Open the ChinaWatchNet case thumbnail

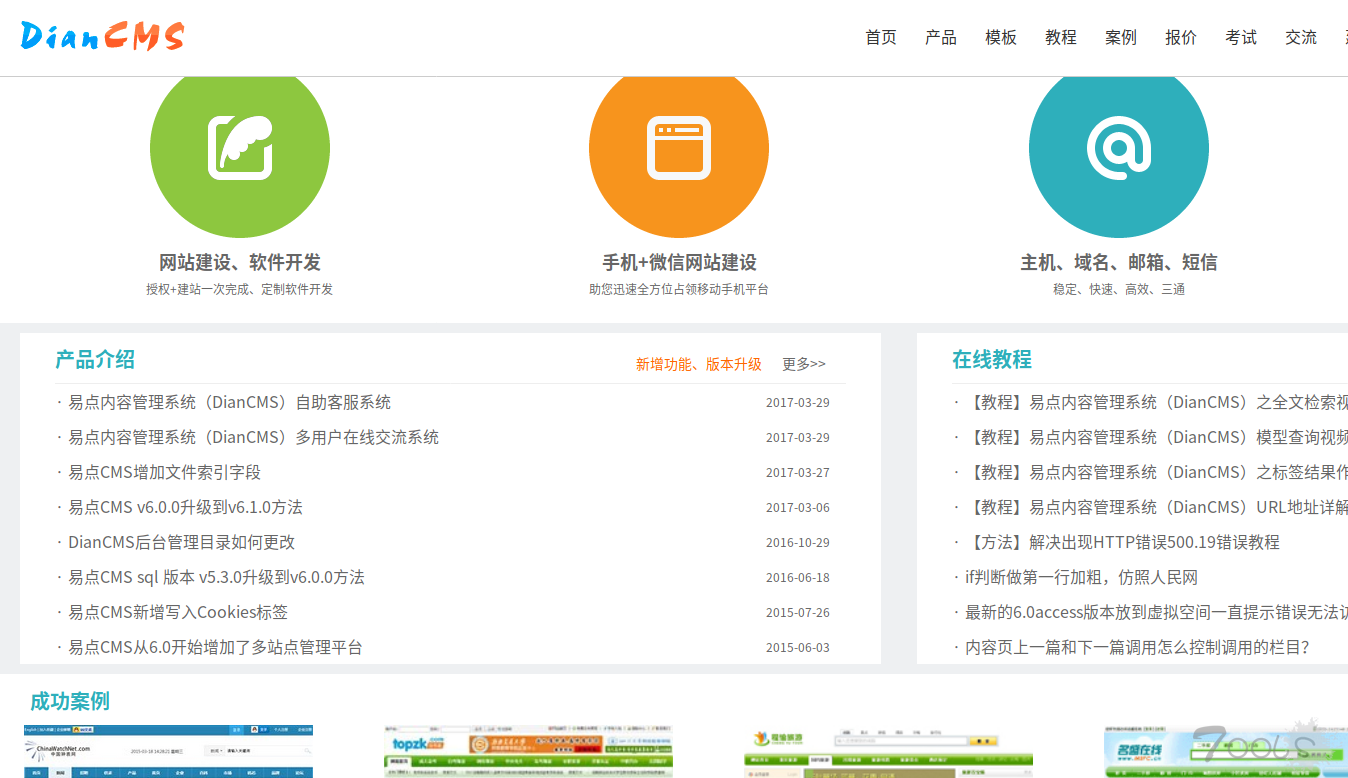(x=168, y=751)
